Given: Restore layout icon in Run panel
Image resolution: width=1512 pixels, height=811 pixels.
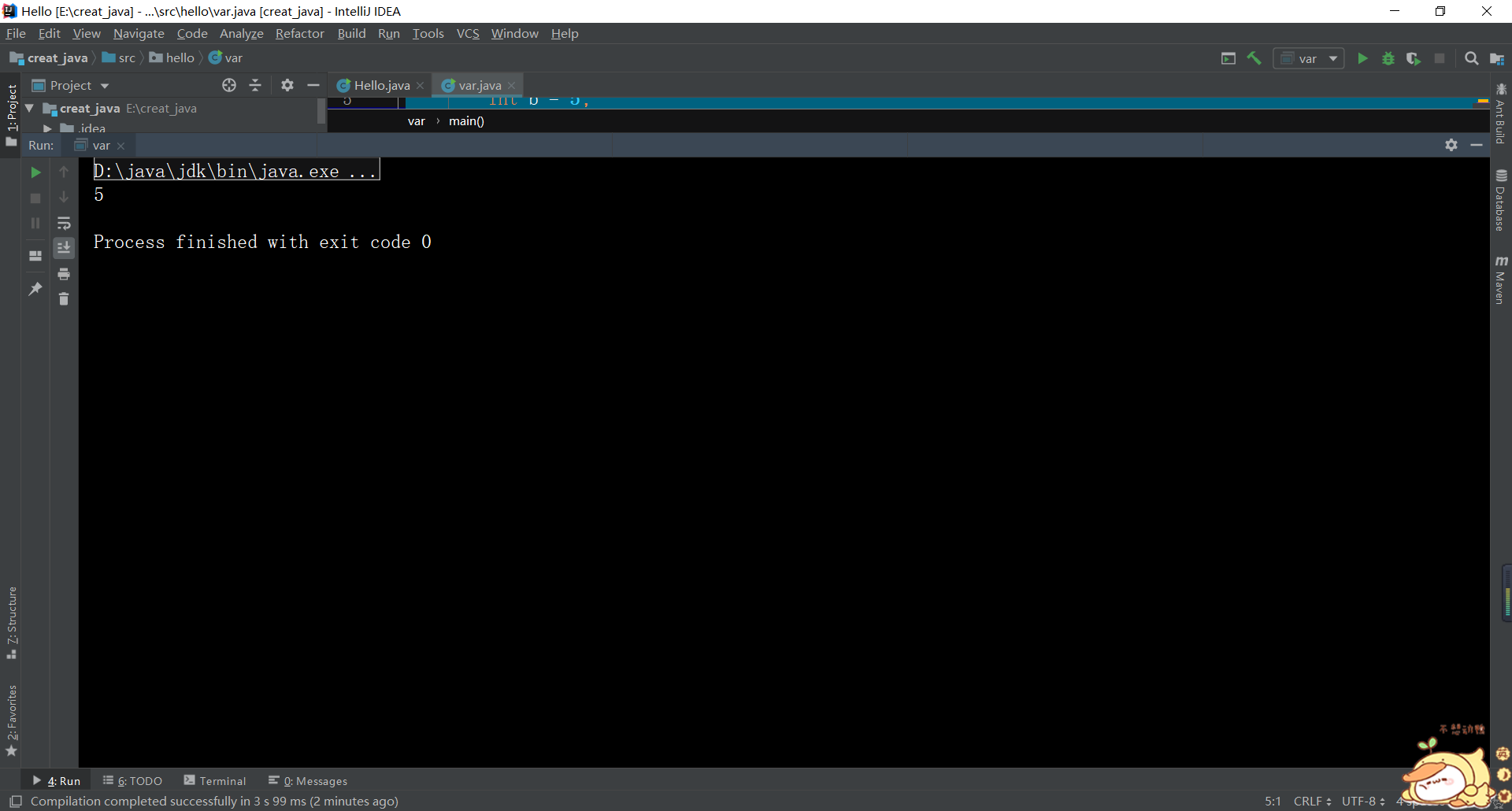Looking at the screenshot, I should 35,256.
